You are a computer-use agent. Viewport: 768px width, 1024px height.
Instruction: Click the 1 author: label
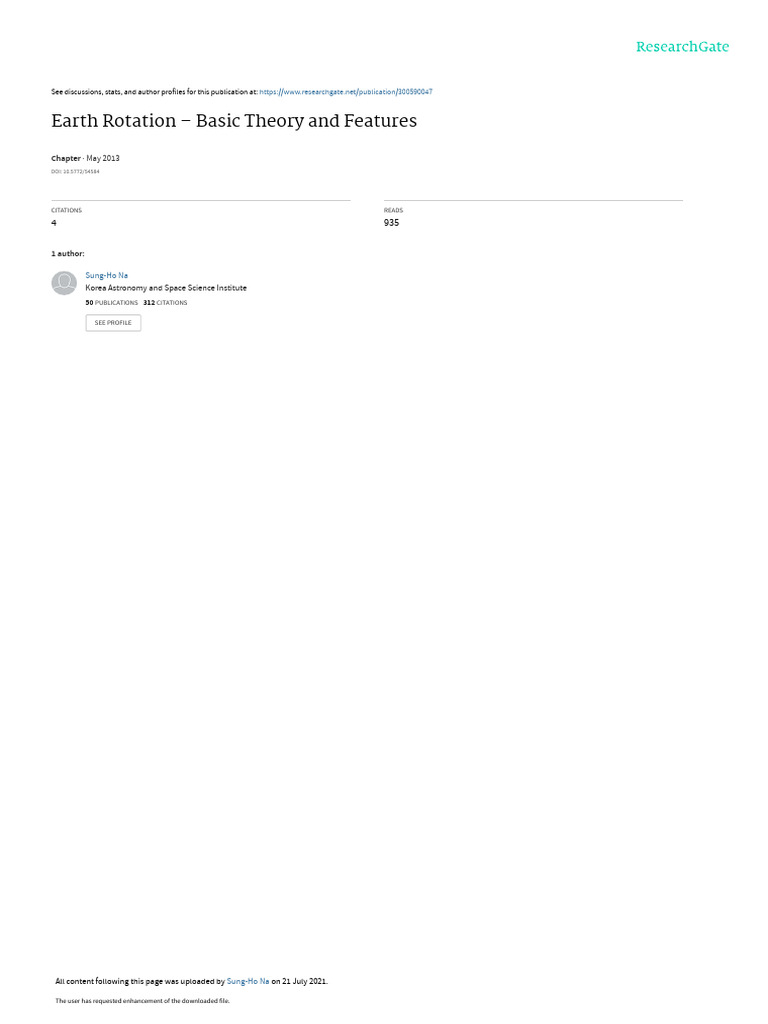(68, 253)
